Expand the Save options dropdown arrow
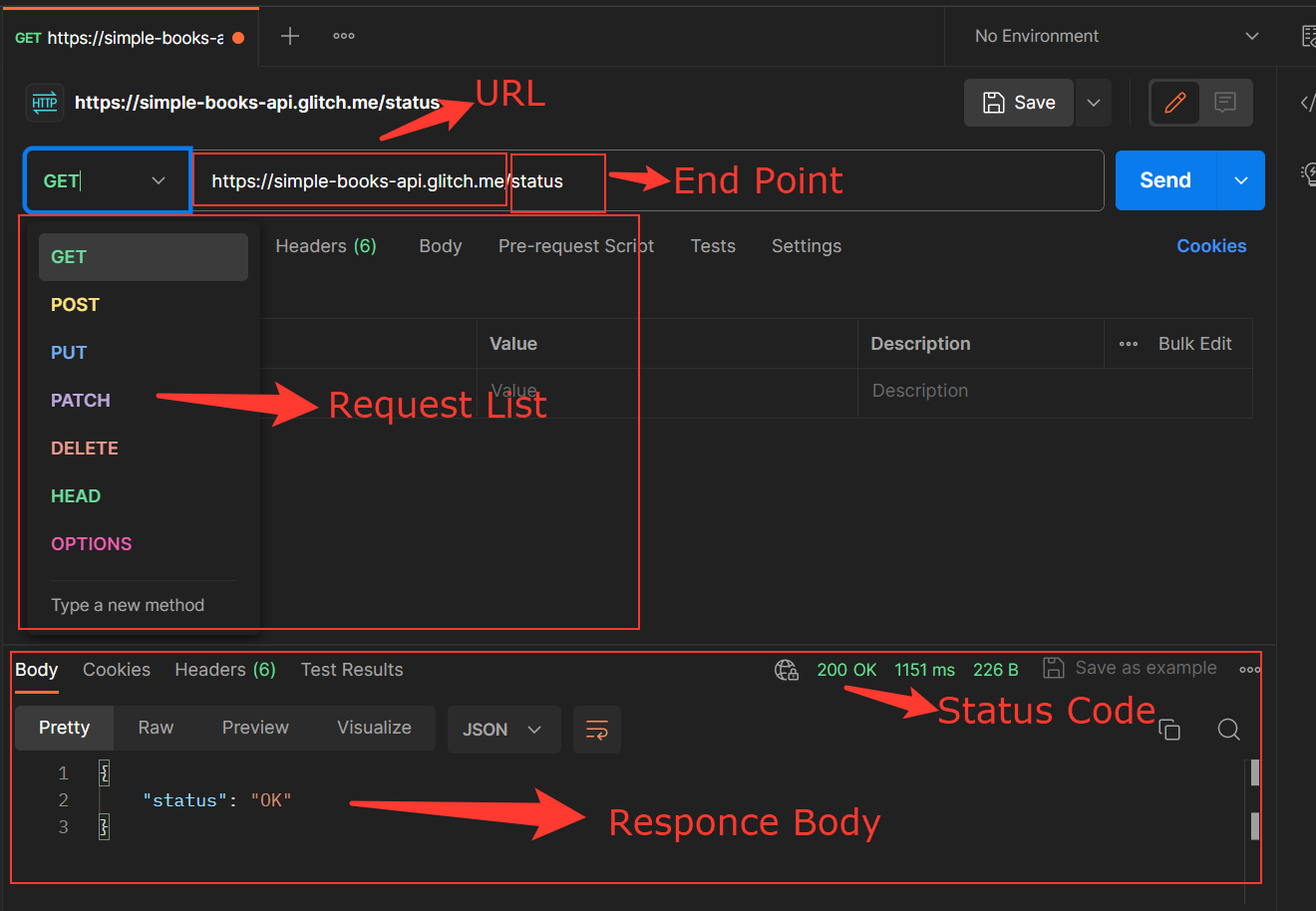 1094,103
